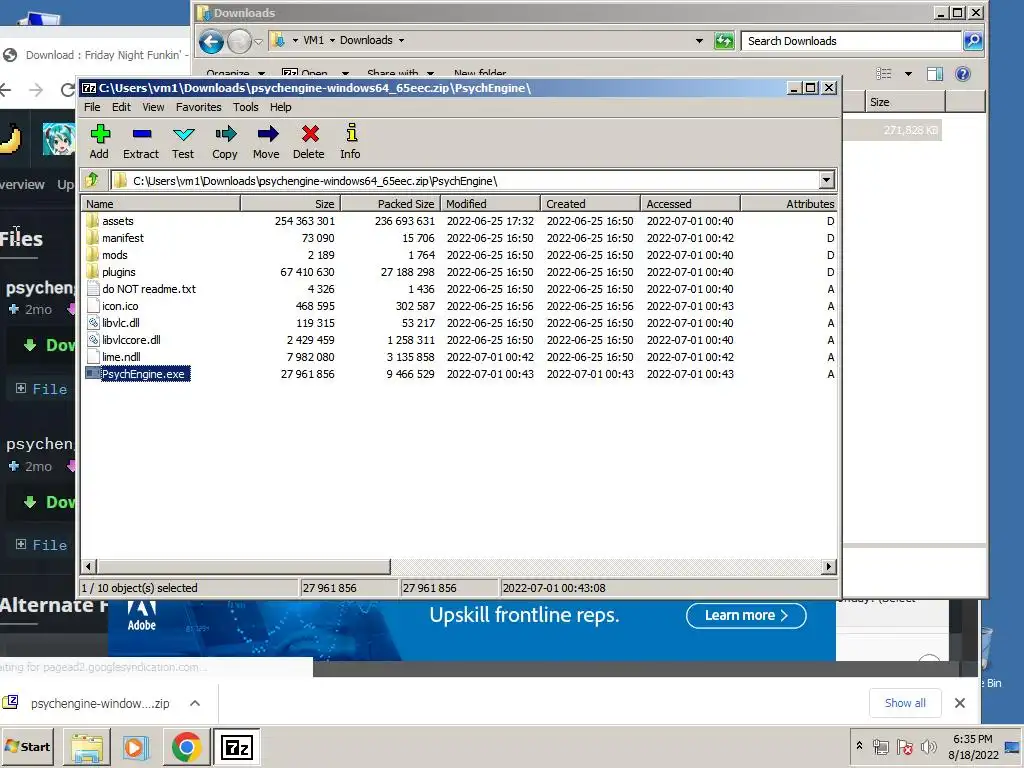
Task: Select do NOT readme.txt file
Action: click(149, 289)
